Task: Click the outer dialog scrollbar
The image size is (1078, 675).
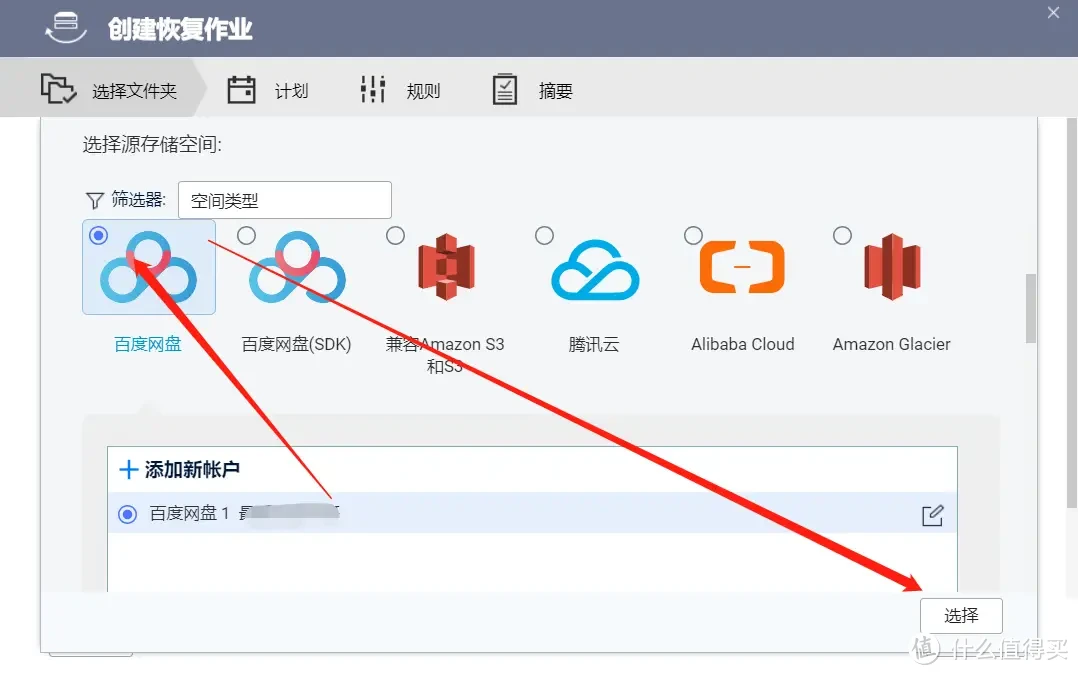Action: click(1071, 313)
